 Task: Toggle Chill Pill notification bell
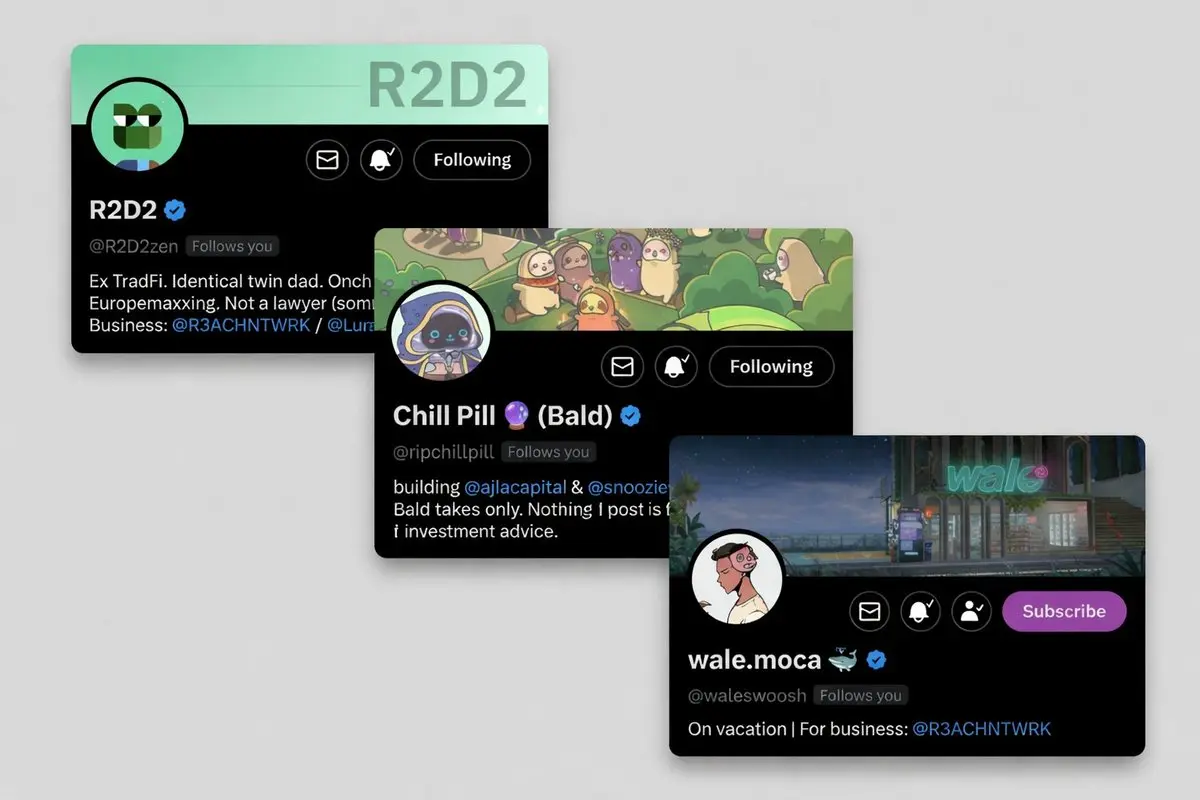tap(676, 367)
